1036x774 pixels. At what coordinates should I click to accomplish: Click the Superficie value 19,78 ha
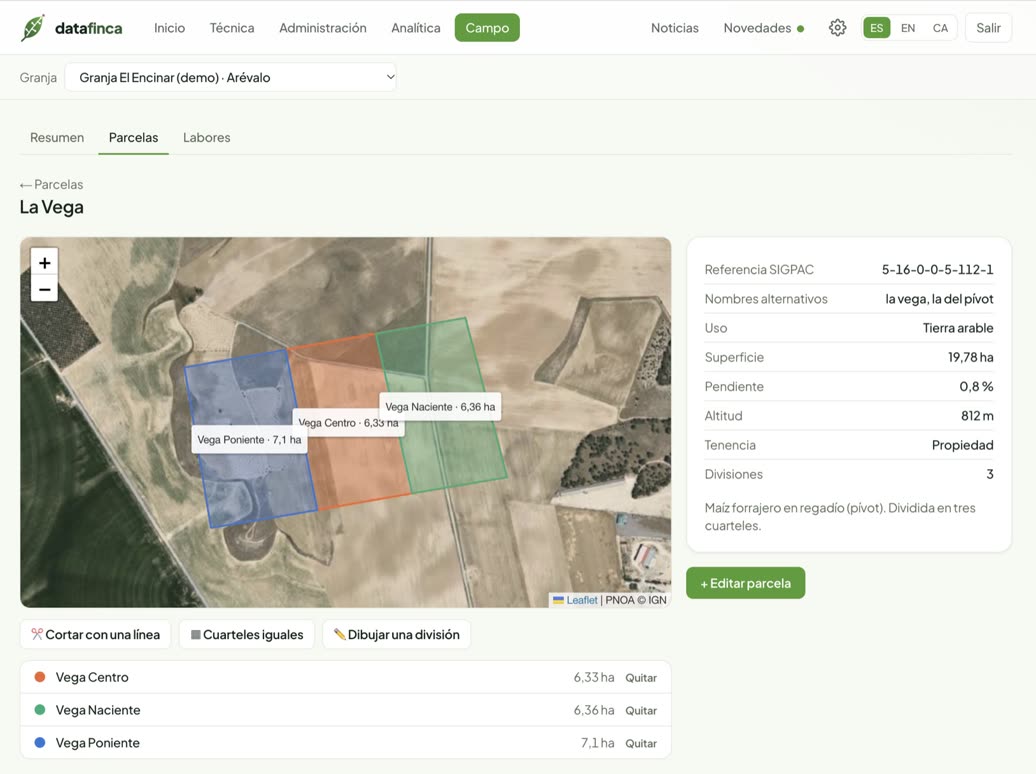click(970, 358)
